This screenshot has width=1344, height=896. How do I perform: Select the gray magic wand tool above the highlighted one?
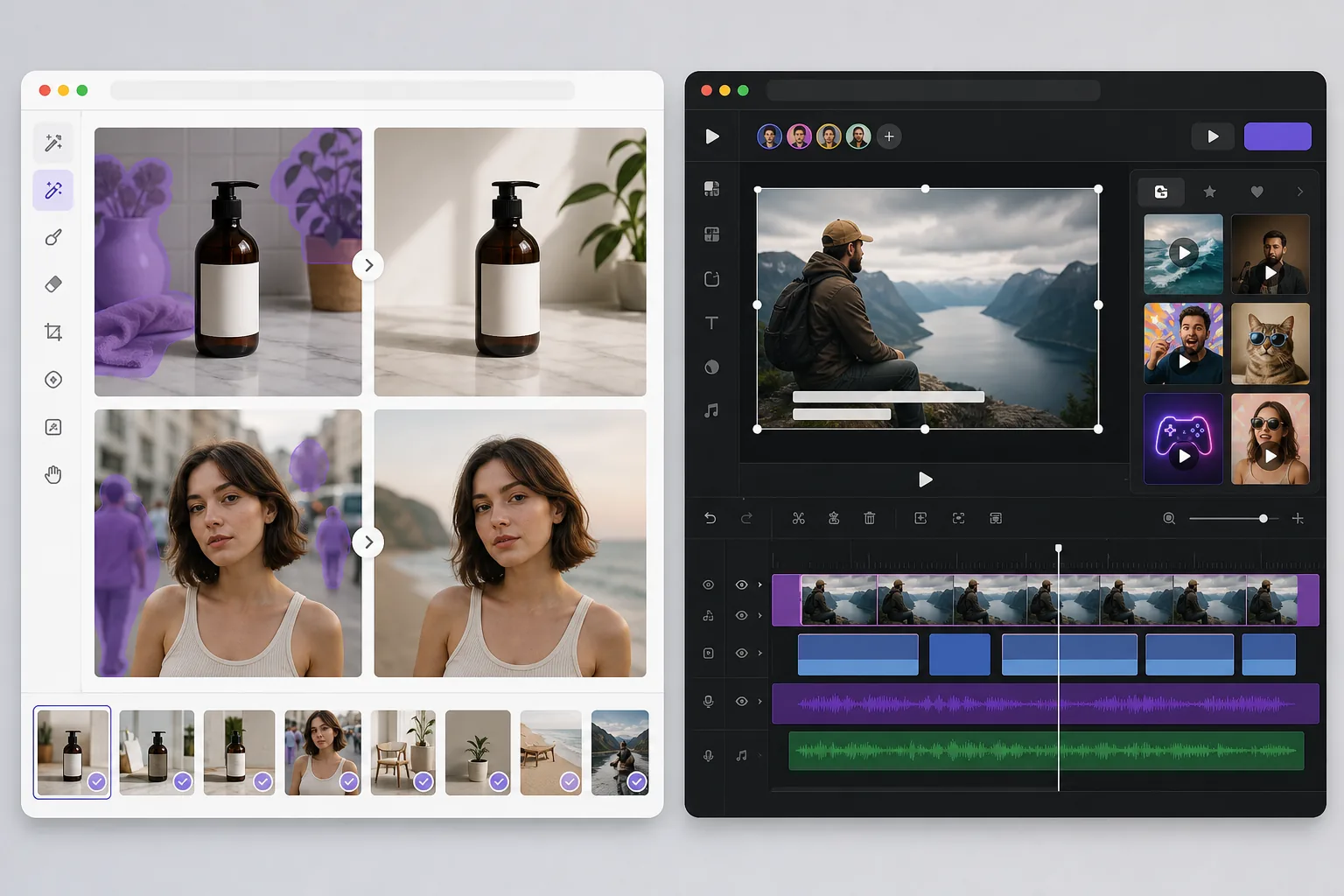pyautogui.click(x=53, y=142)
